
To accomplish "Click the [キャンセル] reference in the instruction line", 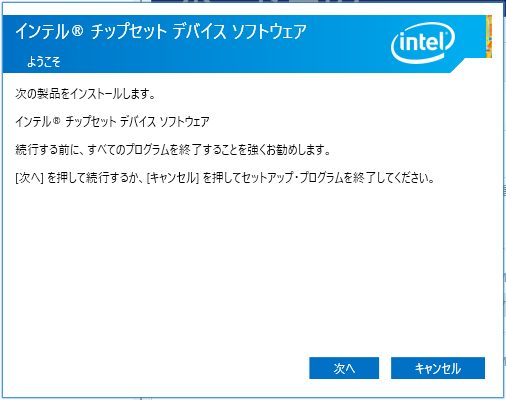I will click(173, 178).
